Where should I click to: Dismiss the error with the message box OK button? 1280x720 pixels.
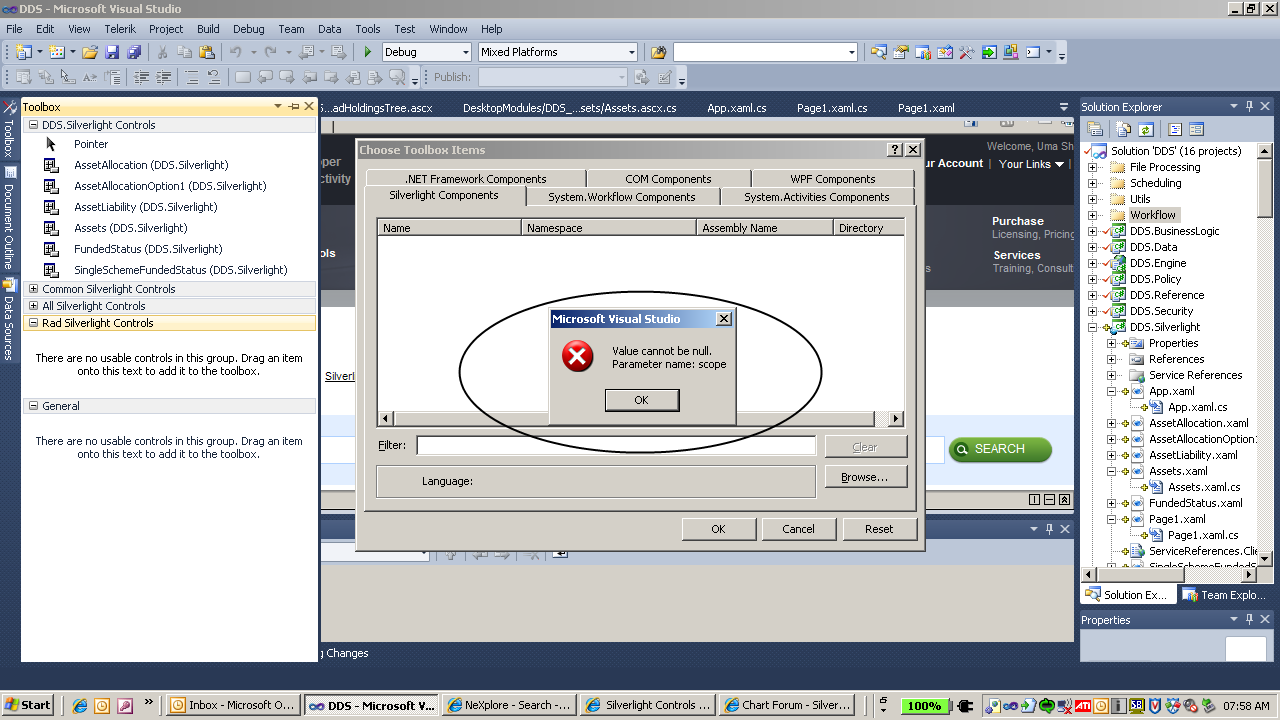pos(642,400)
